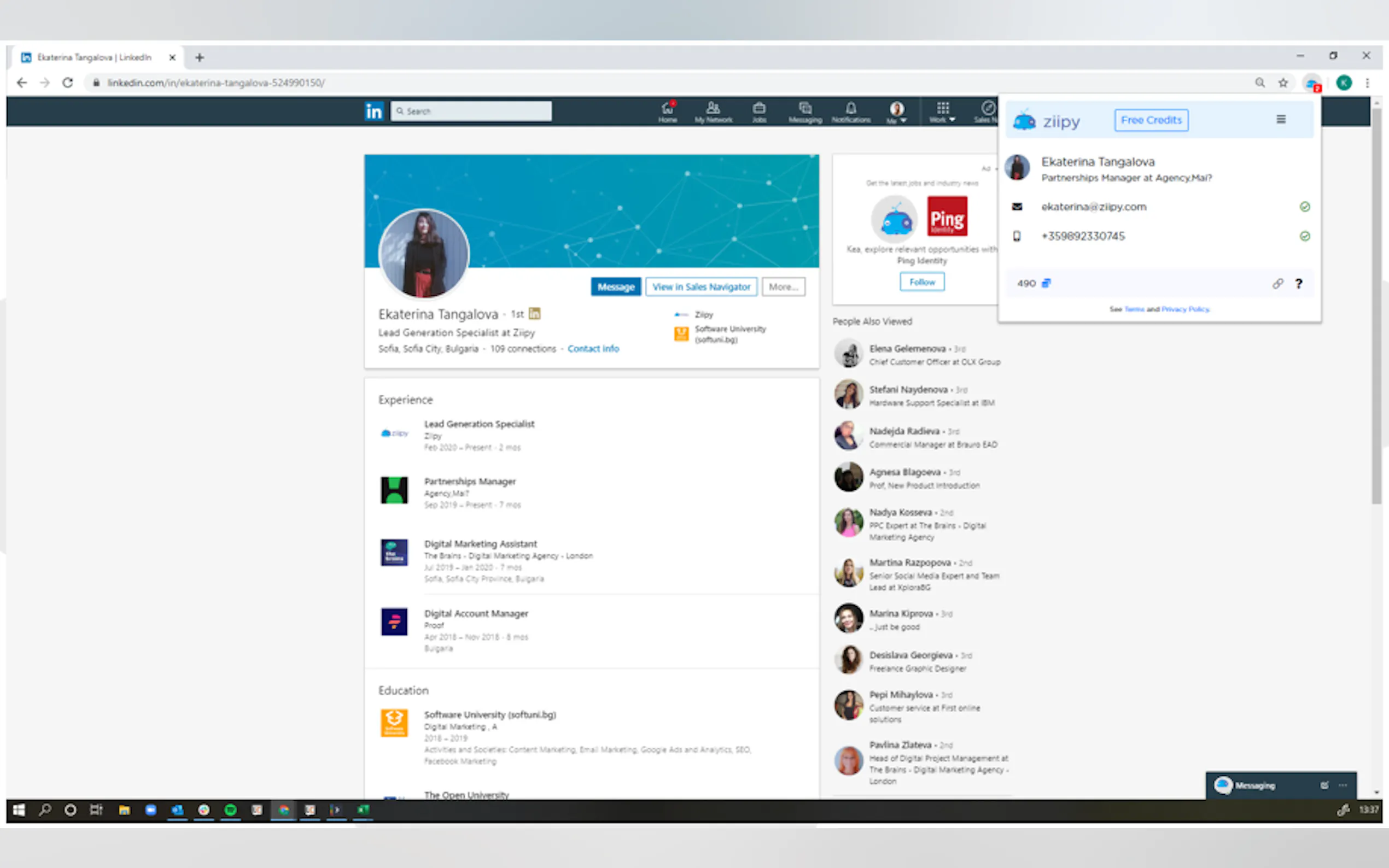Follow Ping Identity in the ad
This screenshot has height=868, width=1389.
pos(921,282)
